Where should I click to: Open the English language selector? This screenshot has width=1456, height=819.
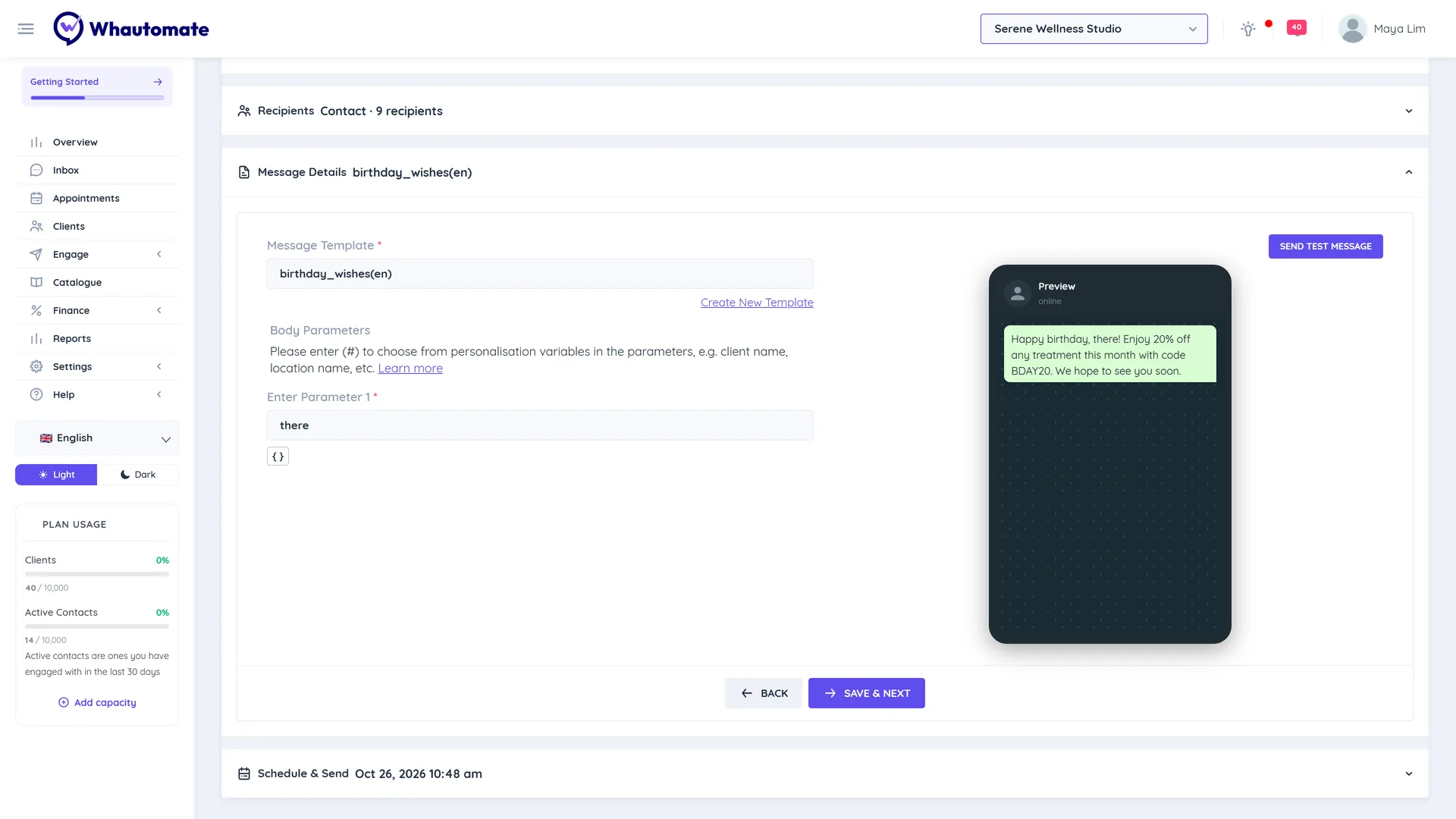pos(97,438)
